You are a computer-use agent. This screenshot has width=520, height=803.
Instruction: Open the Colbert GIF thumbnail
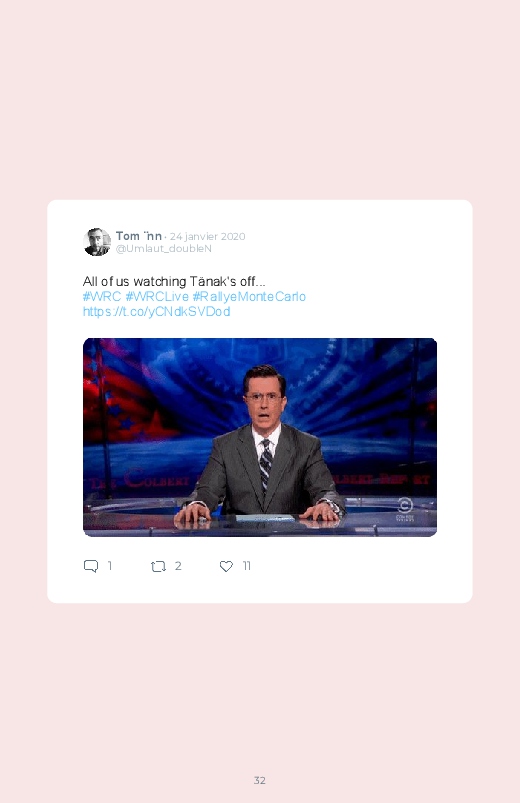tap(260, 437)
